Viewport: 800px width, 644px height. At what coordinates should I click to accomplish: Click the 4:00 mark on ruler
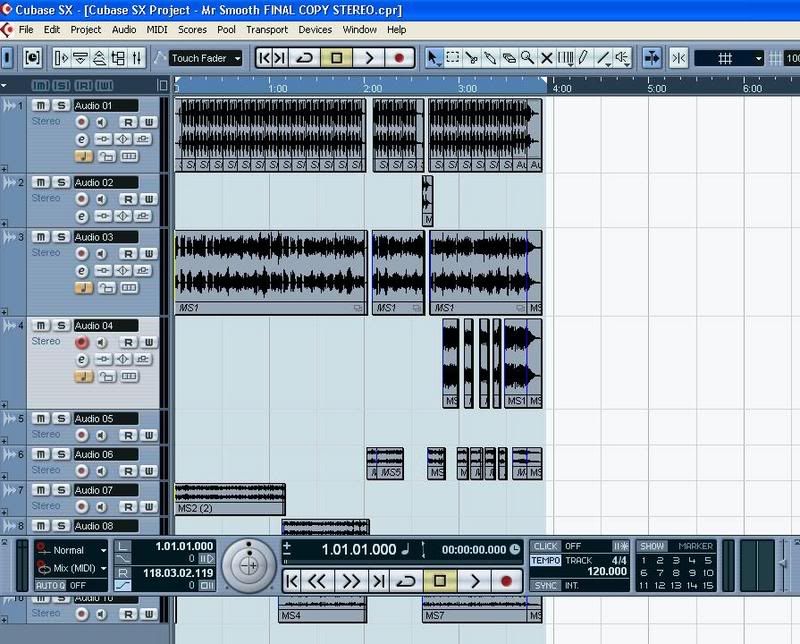coord(562,88)
